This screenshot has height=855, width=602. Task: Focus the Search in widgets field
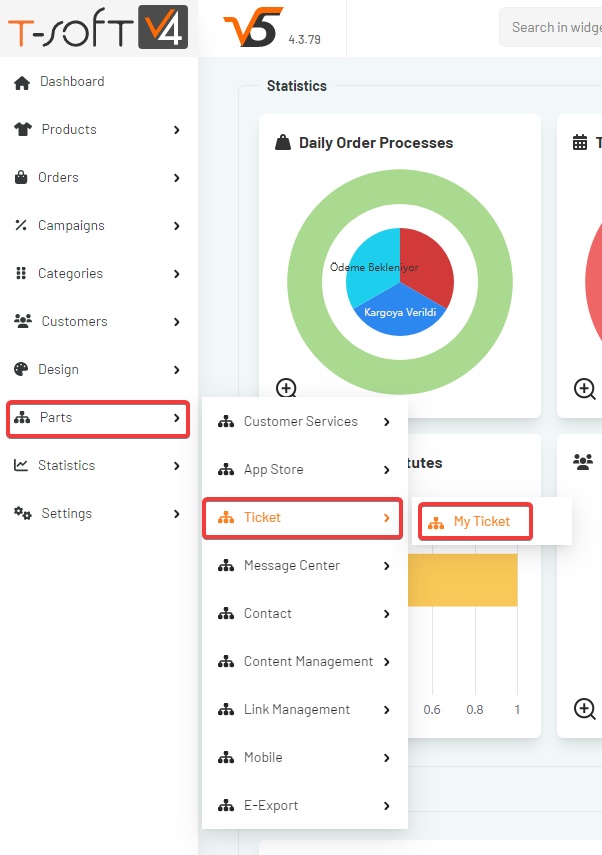click(x=554, y=28)
